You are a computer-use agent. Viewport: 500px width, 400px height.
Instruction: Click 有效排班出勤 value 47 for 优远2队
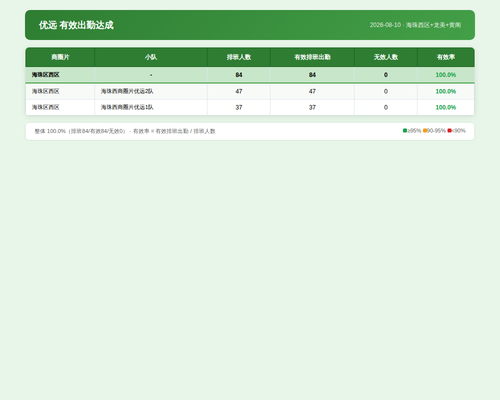click(312, 91)
